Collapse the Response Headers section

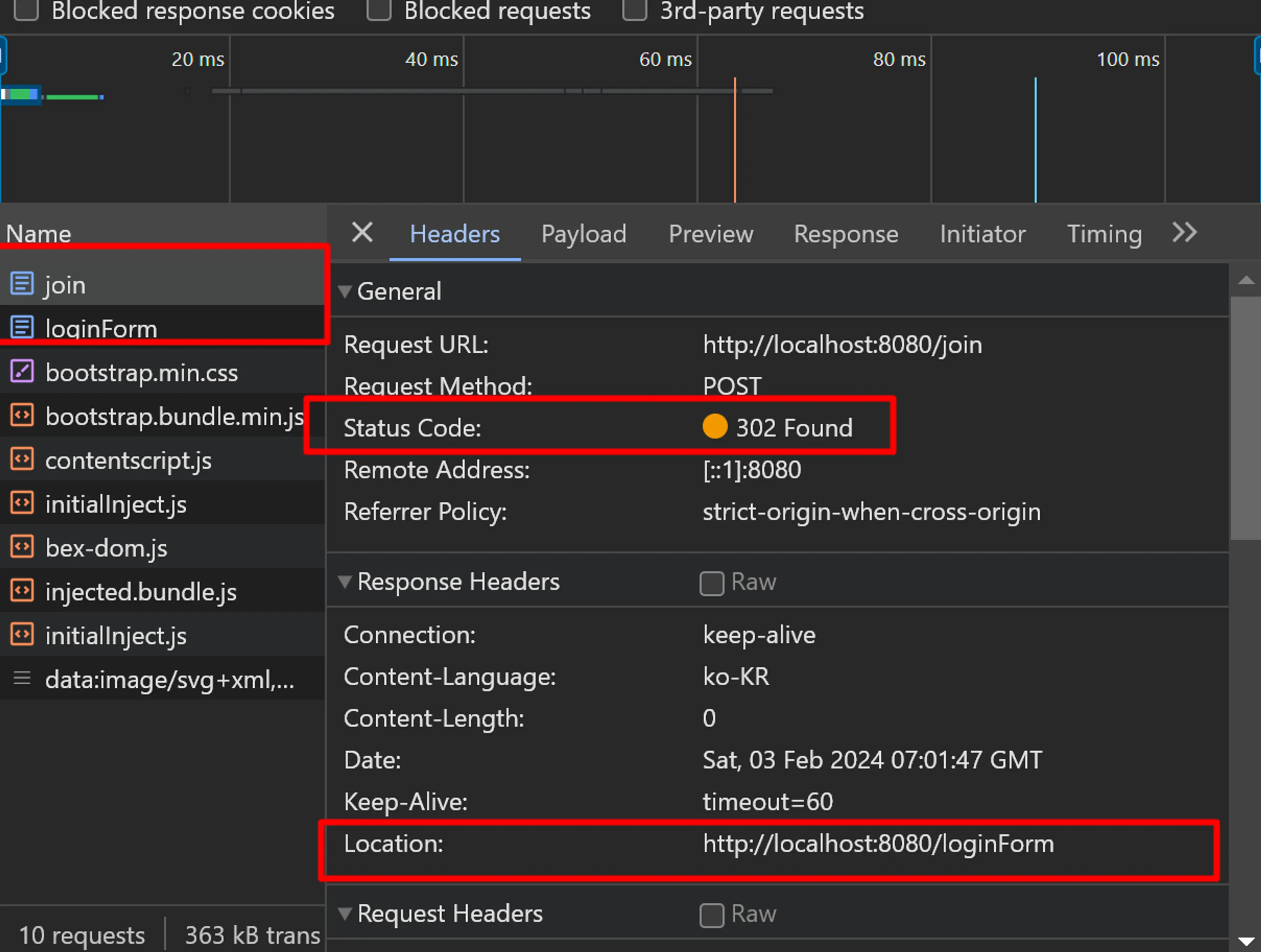tap(344, 582)
